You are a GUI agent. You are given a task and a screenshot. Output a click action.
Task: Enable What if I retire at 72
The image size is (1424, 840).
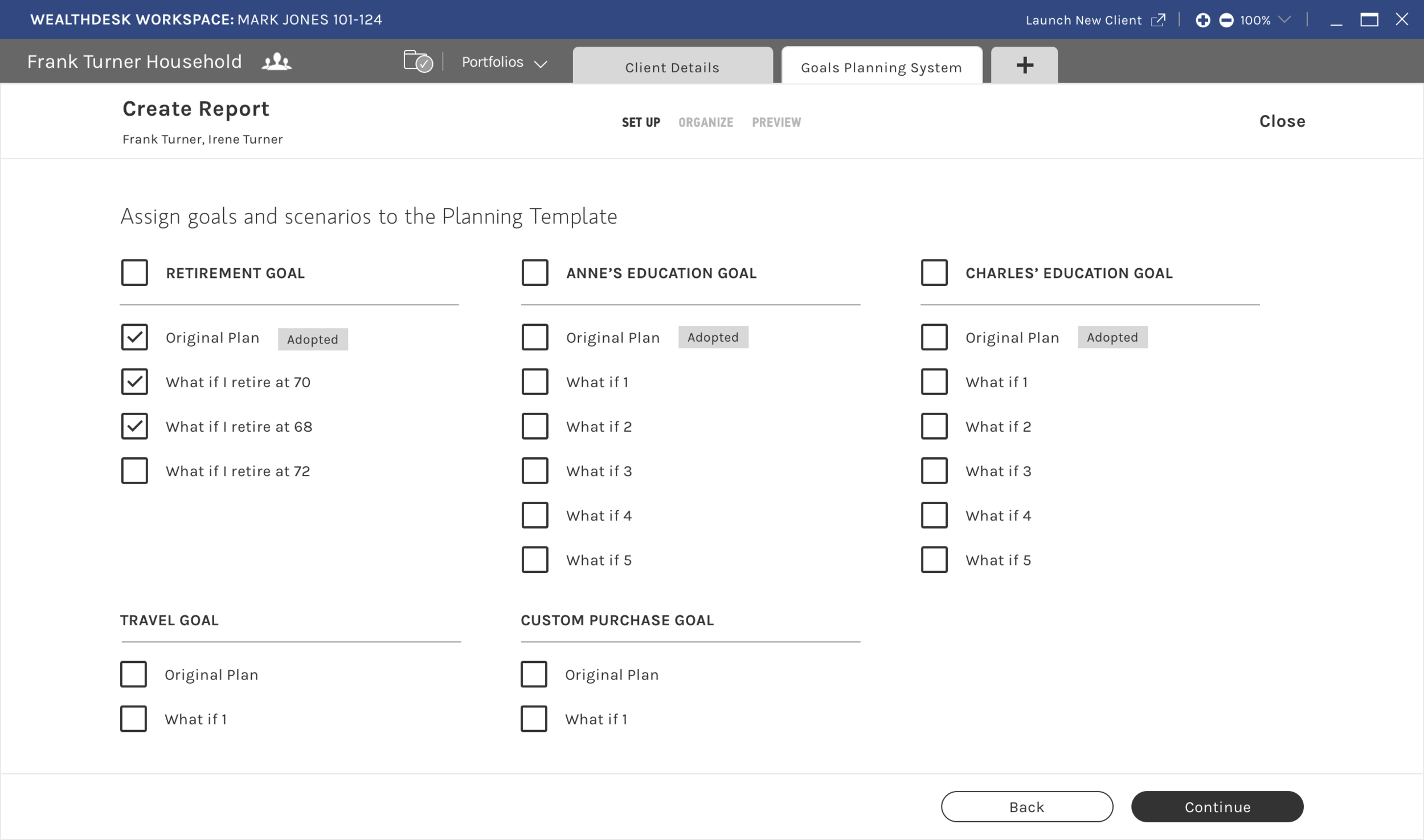(x=134, y=471)
